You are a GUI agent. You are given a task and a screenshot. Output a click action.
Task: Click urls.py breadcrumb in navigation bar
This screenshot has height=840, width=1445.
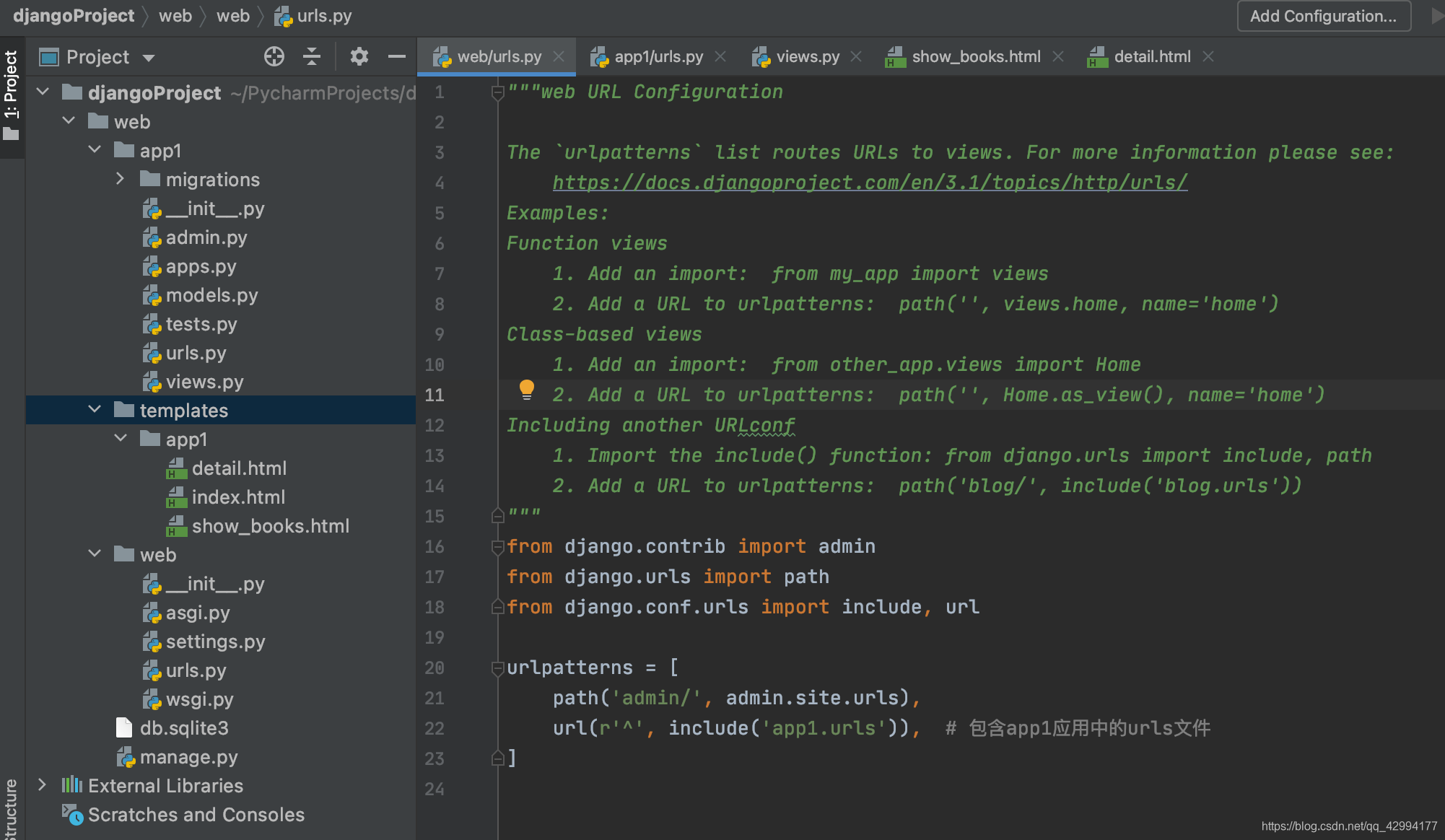tap(313, 16)
